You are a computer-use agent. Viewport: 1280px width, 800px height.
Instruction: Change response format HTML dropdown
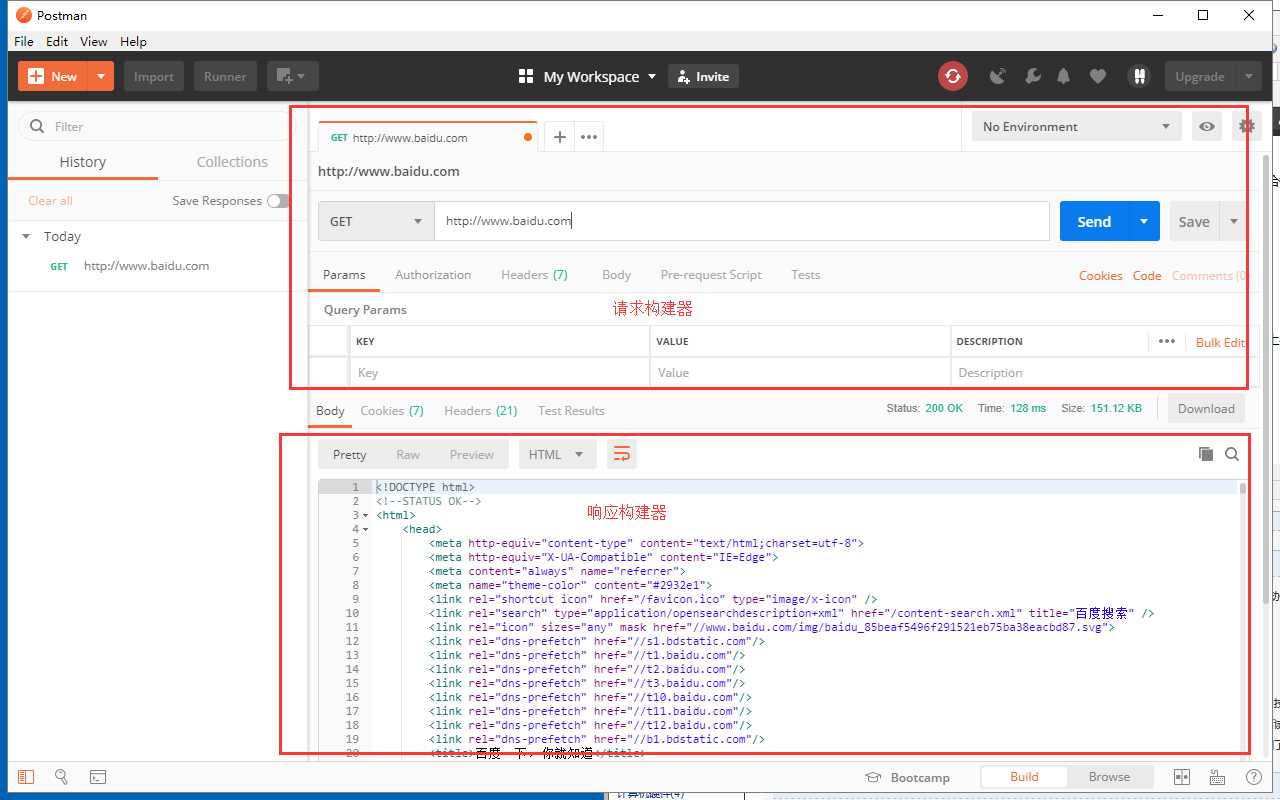557,454
